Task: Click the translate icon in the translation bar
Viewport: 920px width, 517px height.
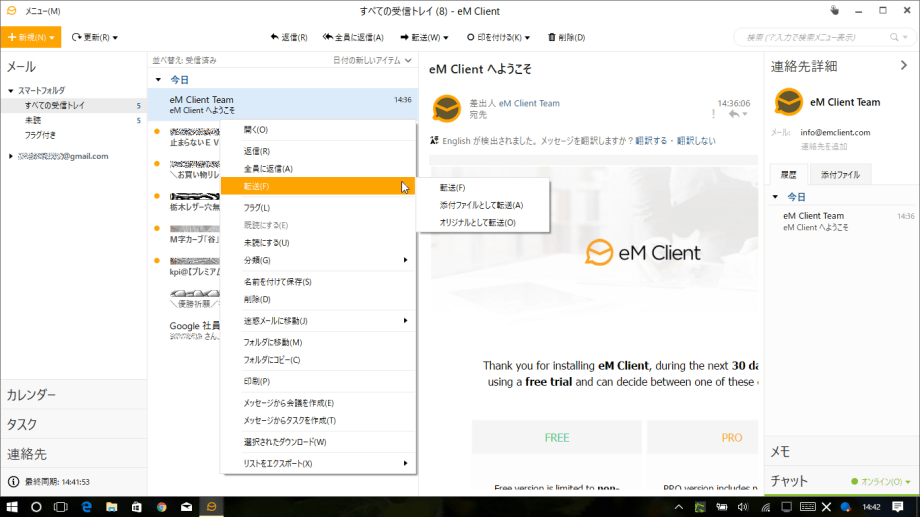Action: click(434, 140)
